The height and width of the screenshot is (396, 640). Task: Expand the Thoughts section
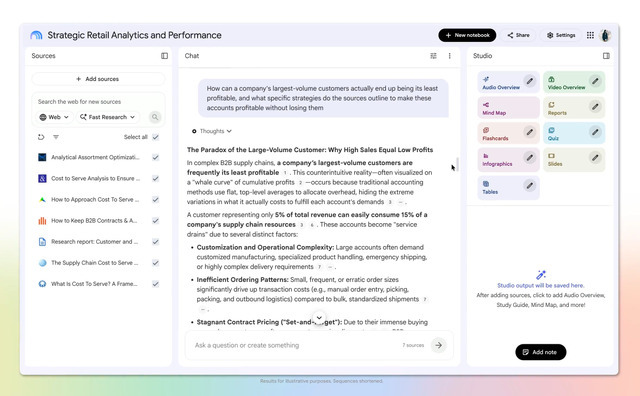click(212, 131)
